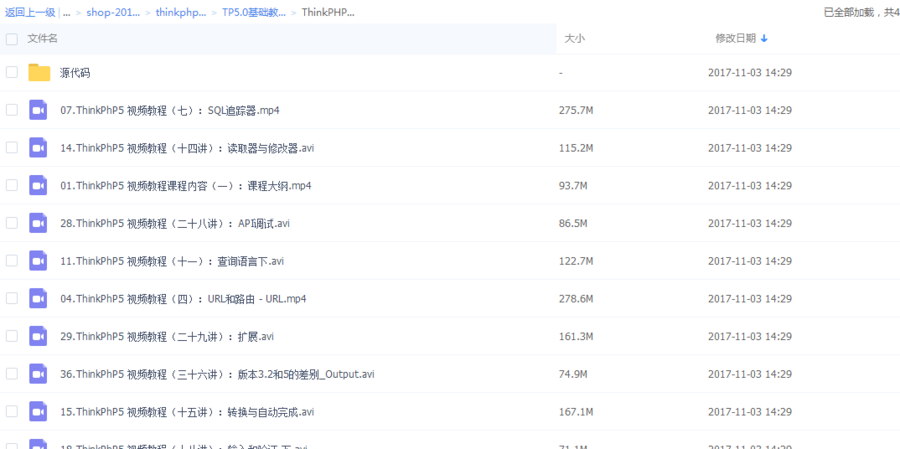This screenshot has width=900, height=449.
Task: Click size value 86.5M
Action: click(573, 223)
